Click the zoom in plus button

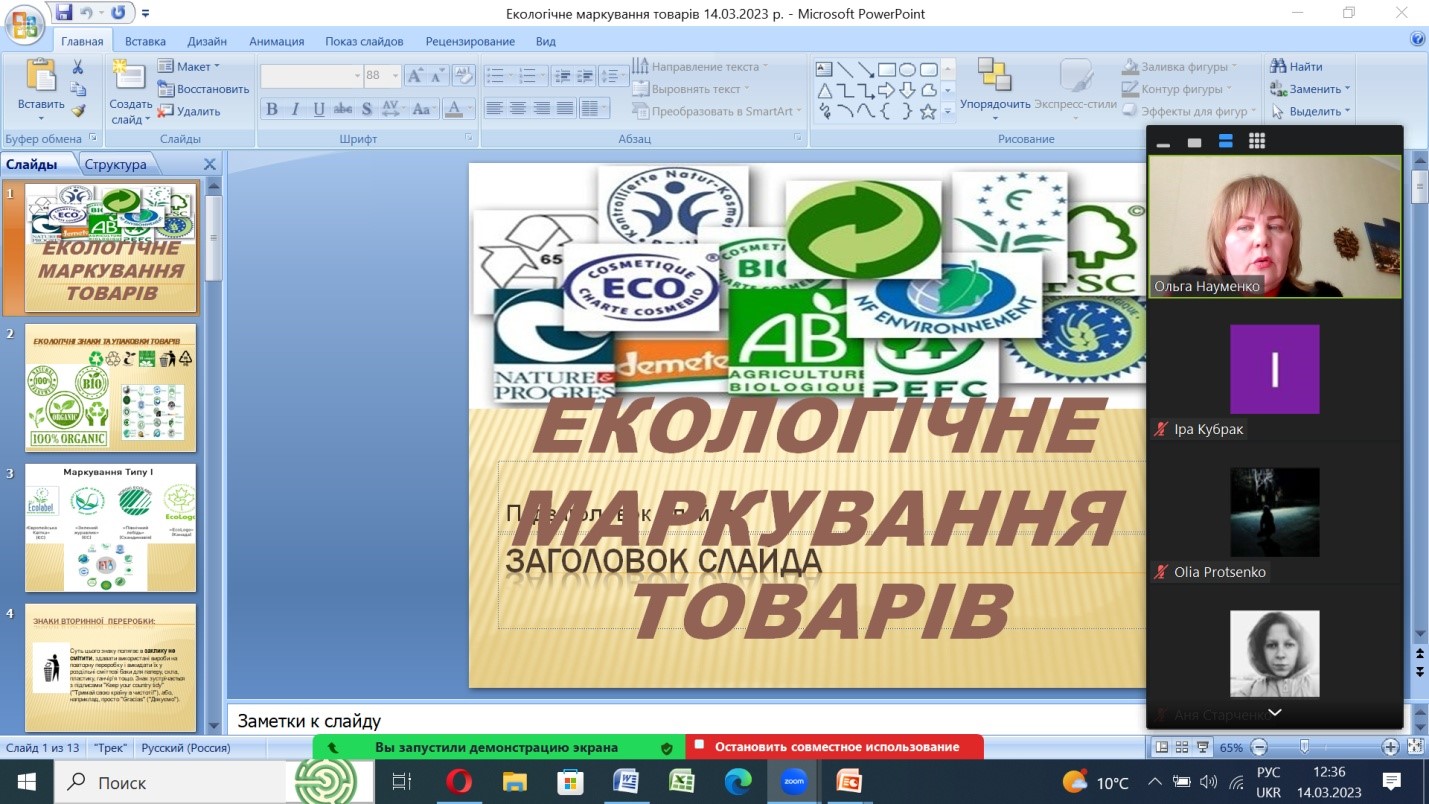coord(1390,747)
